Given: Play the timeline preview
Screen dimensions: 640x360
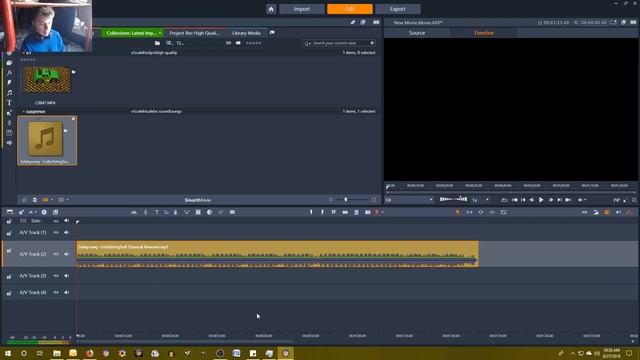Looking at the screenshot, I should pos(541,200).
